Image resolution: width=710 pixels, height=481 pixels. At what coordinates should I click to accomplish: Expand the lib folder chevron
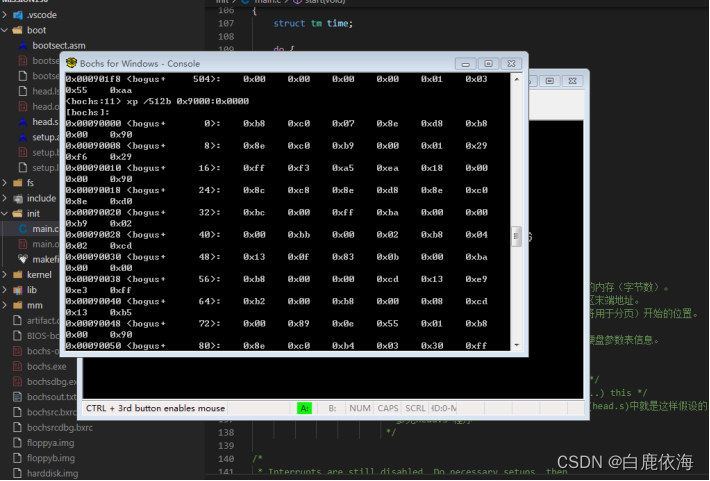point(5,290)
